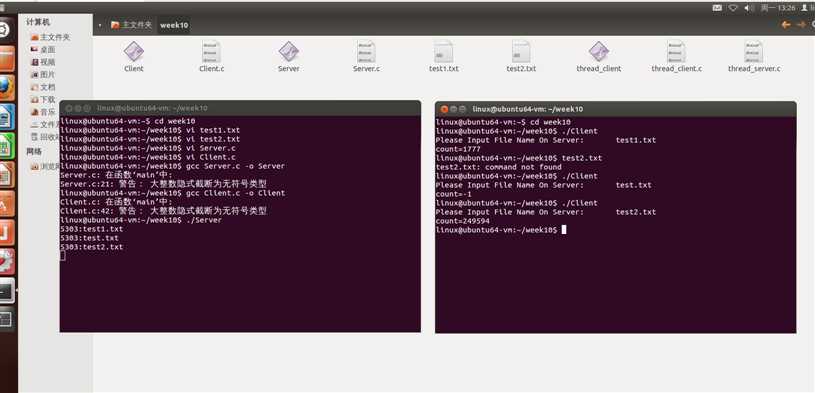815x393 pixels.
Task: Click 'count=-1' in the right terminal
Action: tap(454, 194)
